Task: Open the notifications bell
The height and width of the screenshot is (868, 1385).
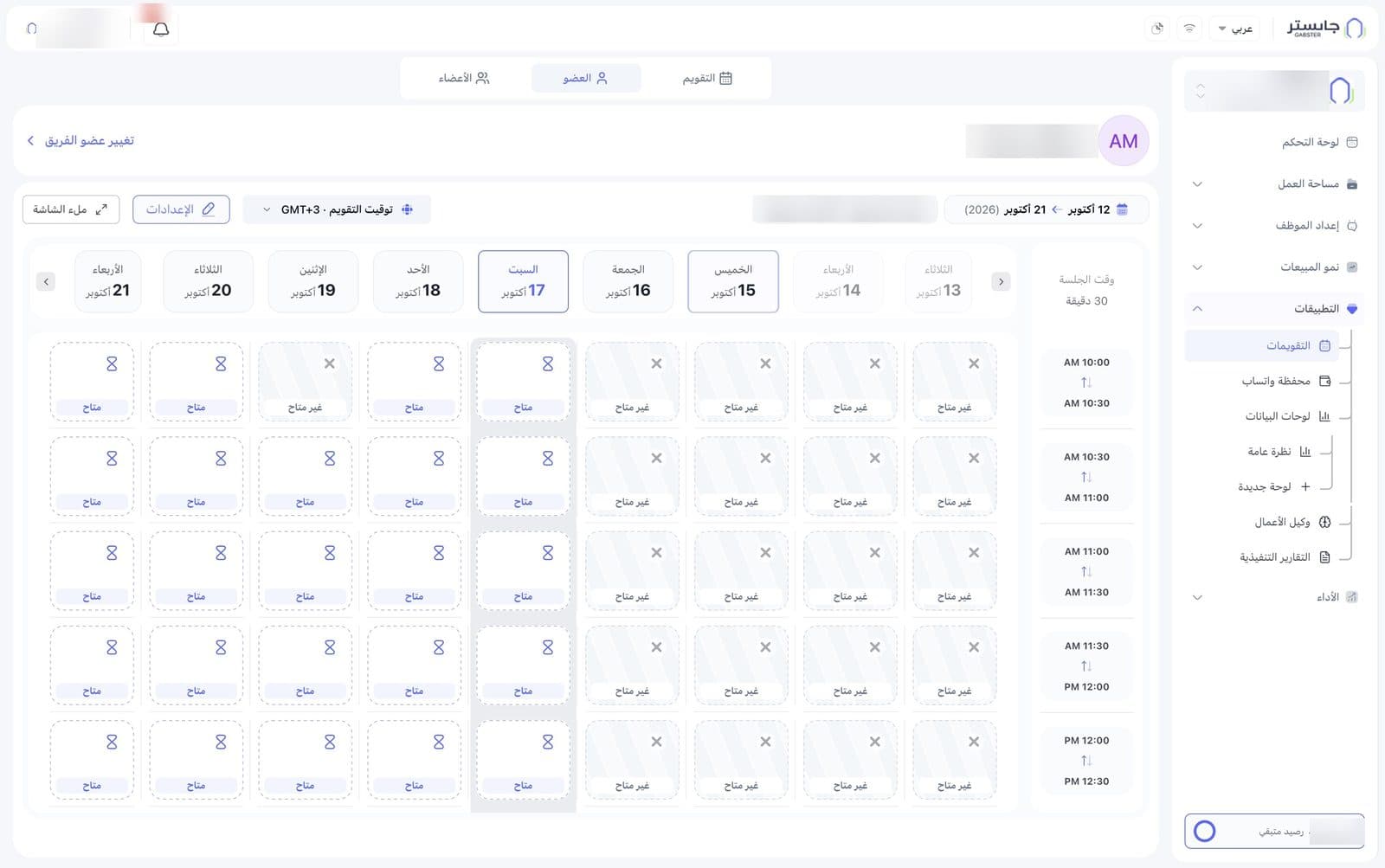Action: [161, 29]
